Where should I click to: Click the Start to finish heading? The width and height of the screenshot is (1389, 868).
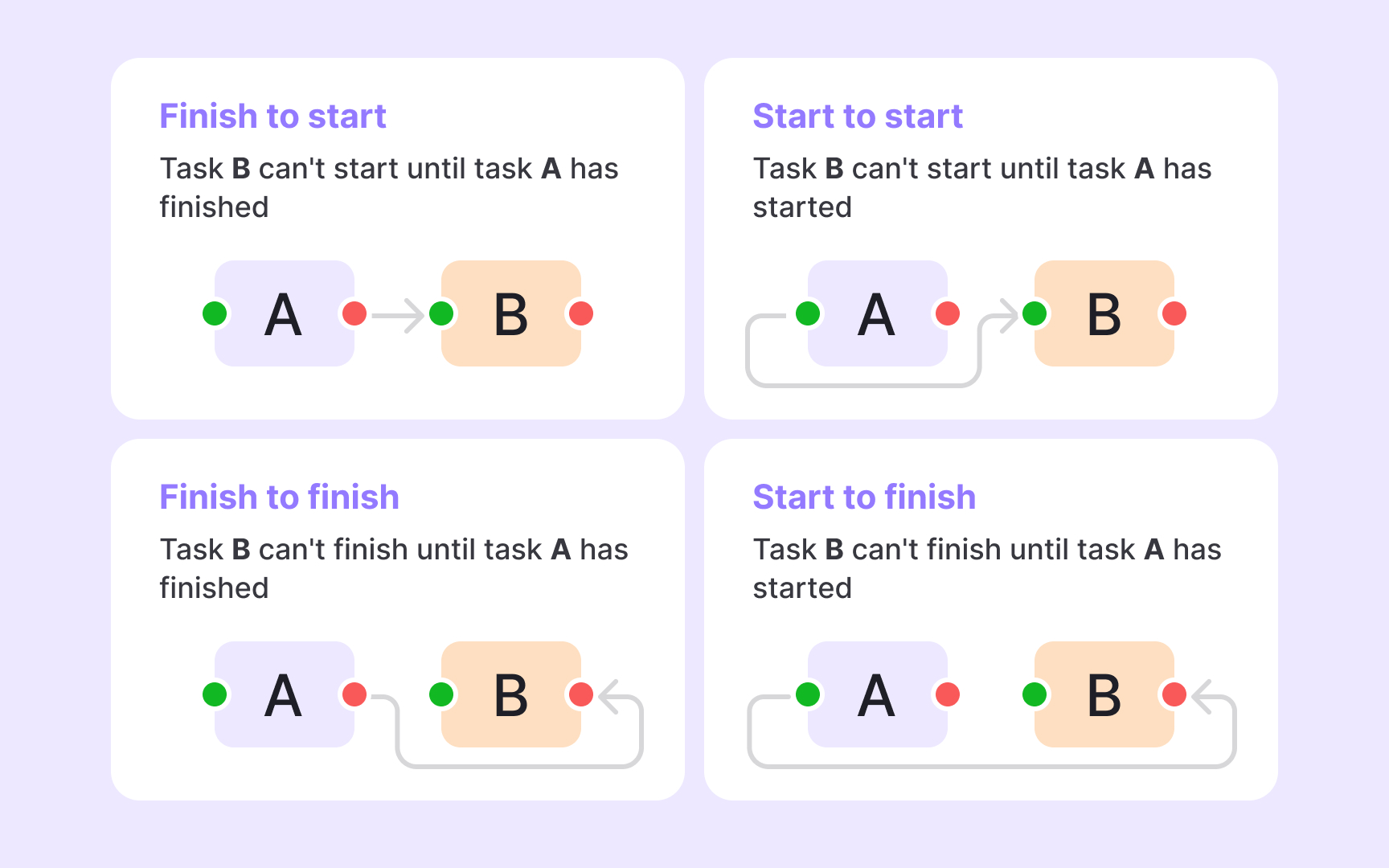coord(863,497)
